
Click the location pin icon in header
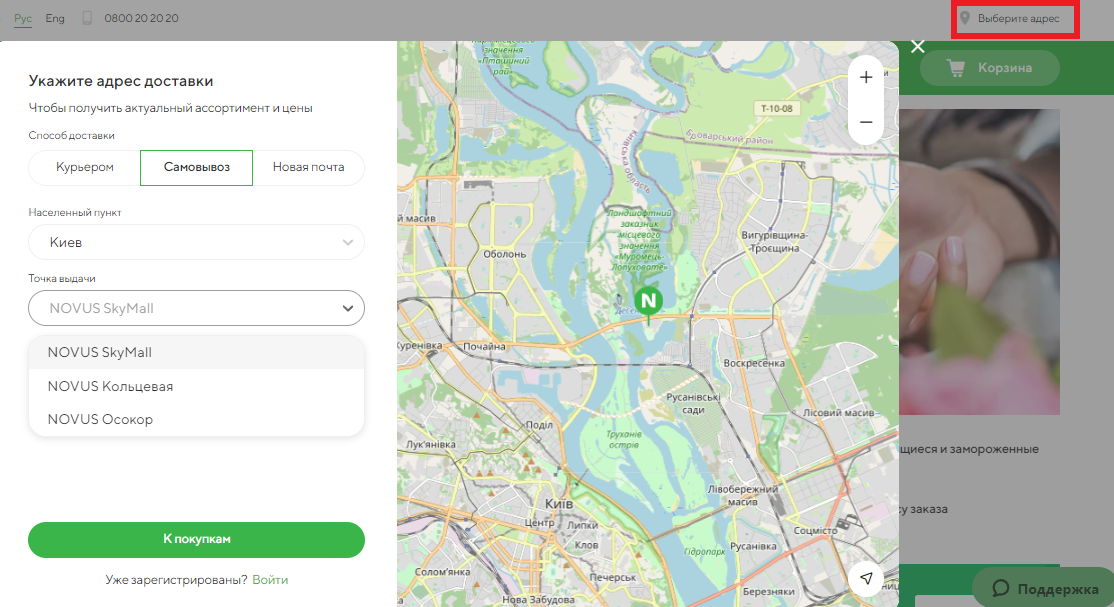pos(965,18)
